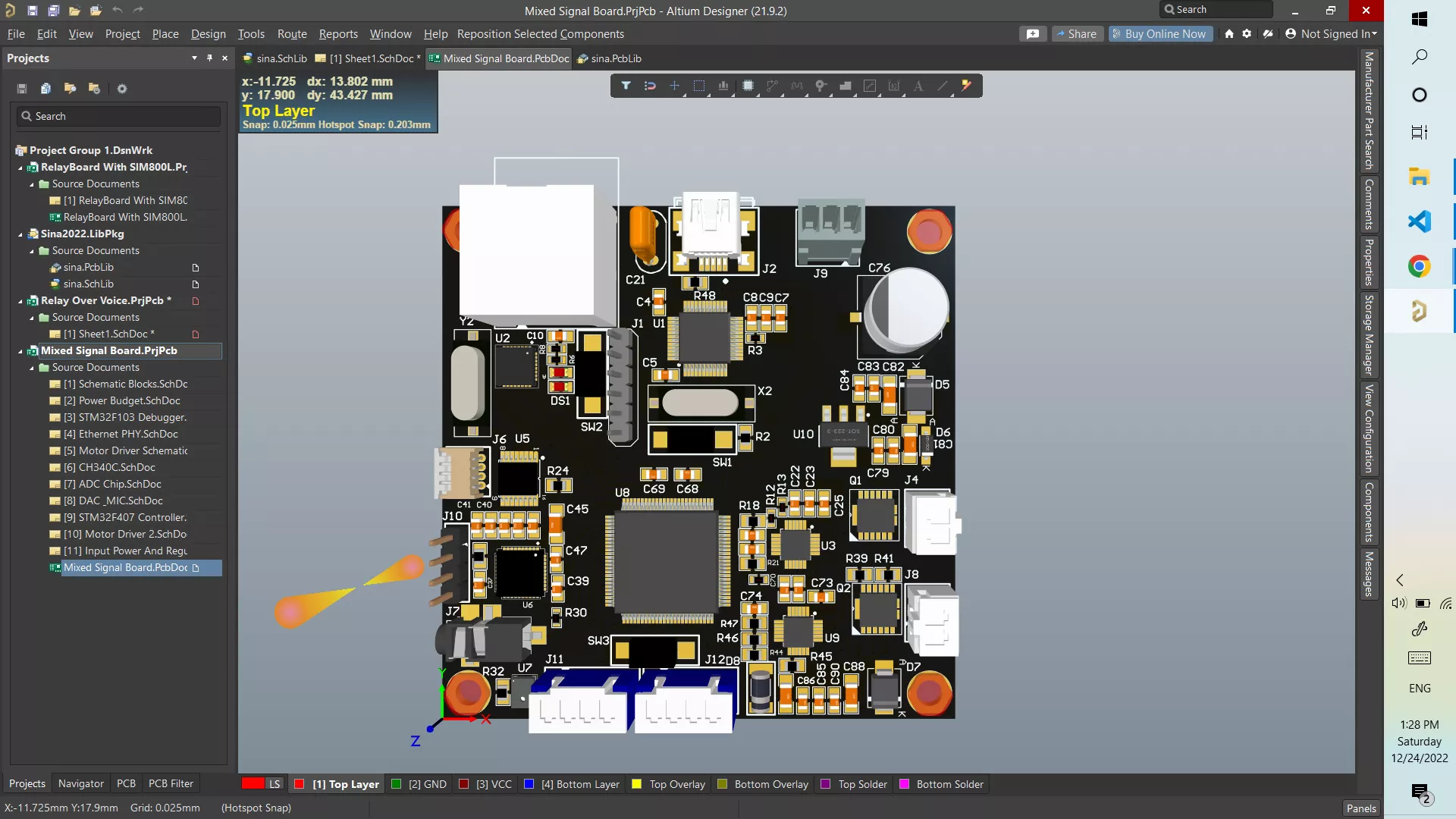The height and width of the screenshot is (819, 1456).
Task: Click Open Project icon in title bar
Action: (x=96, y=11)
